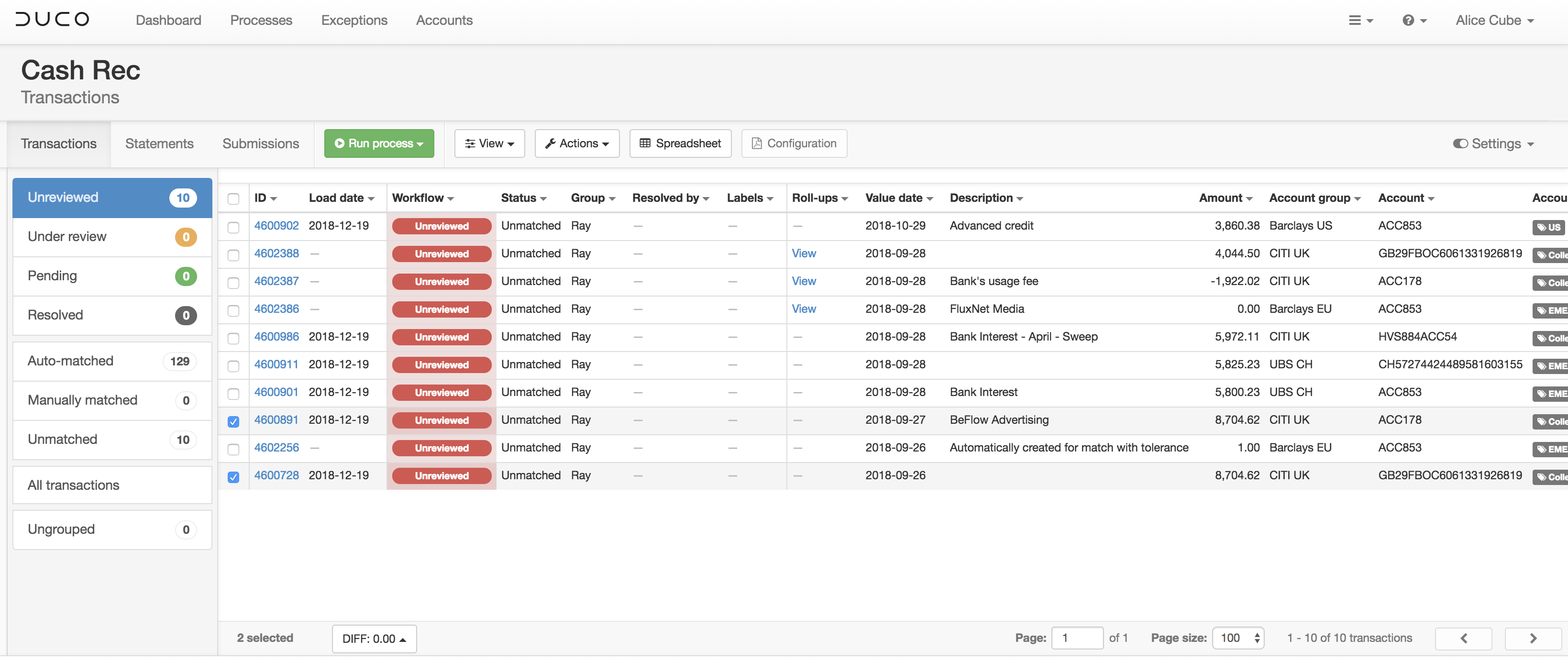Viewport: 1568px width, 661px height.
Task: Open Exceptions in the top navigation
Action: [x=354, y=20]
